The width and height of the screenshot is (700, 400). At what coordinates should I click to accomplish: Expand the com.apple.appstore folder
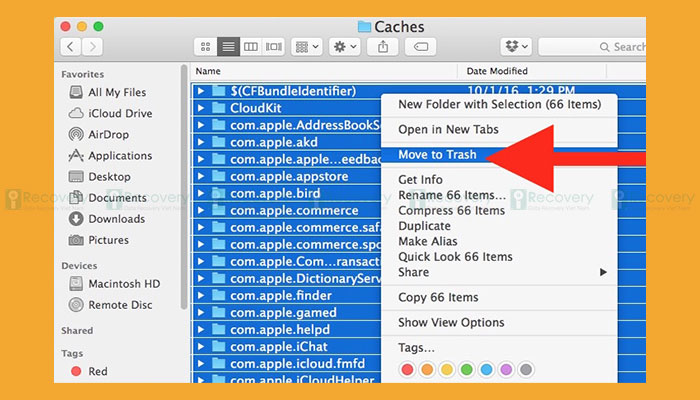[201, 176]
